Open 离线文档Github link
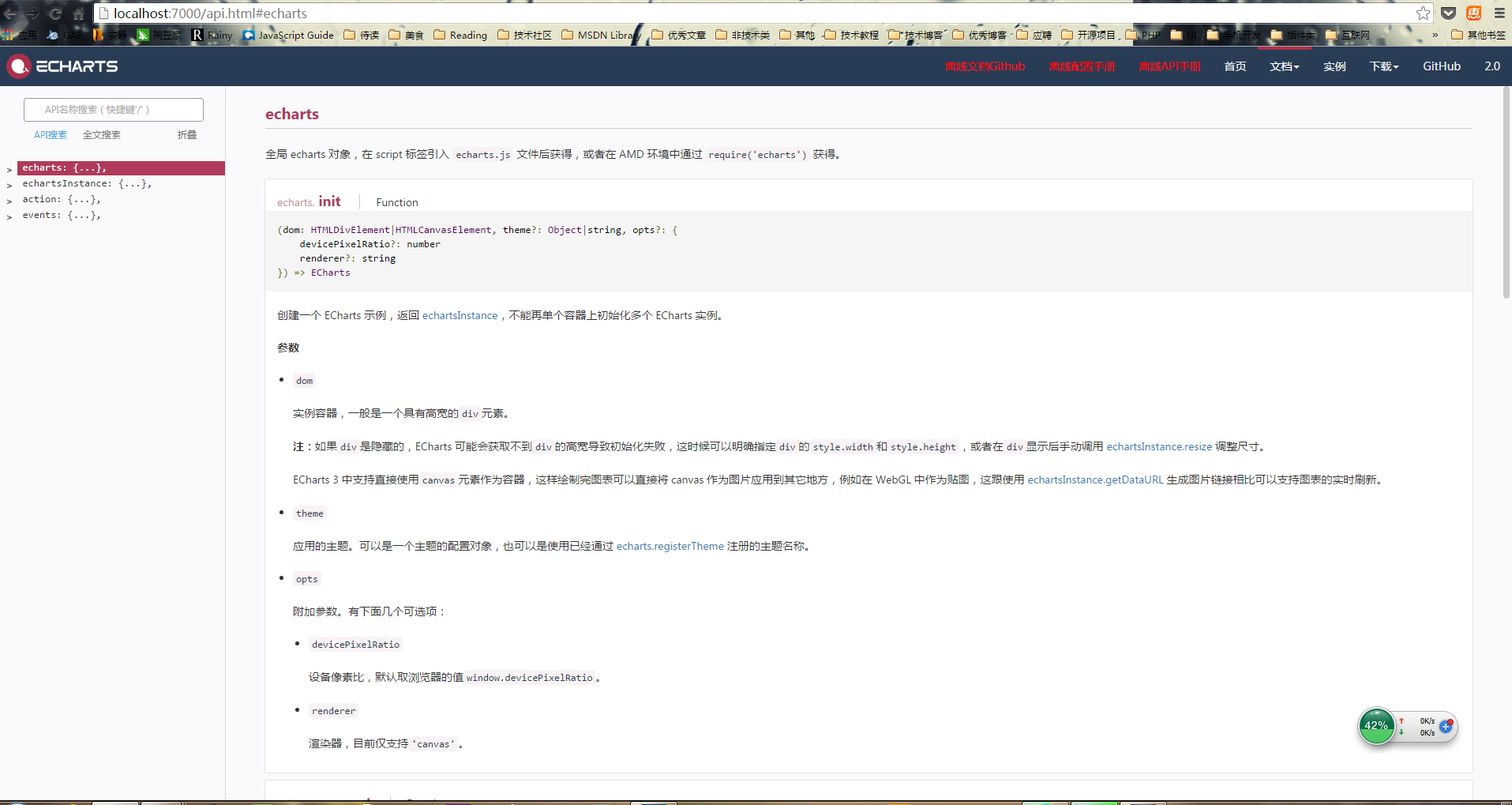The width and height of the screenshot is (1512, 805). tap(985, 66)
